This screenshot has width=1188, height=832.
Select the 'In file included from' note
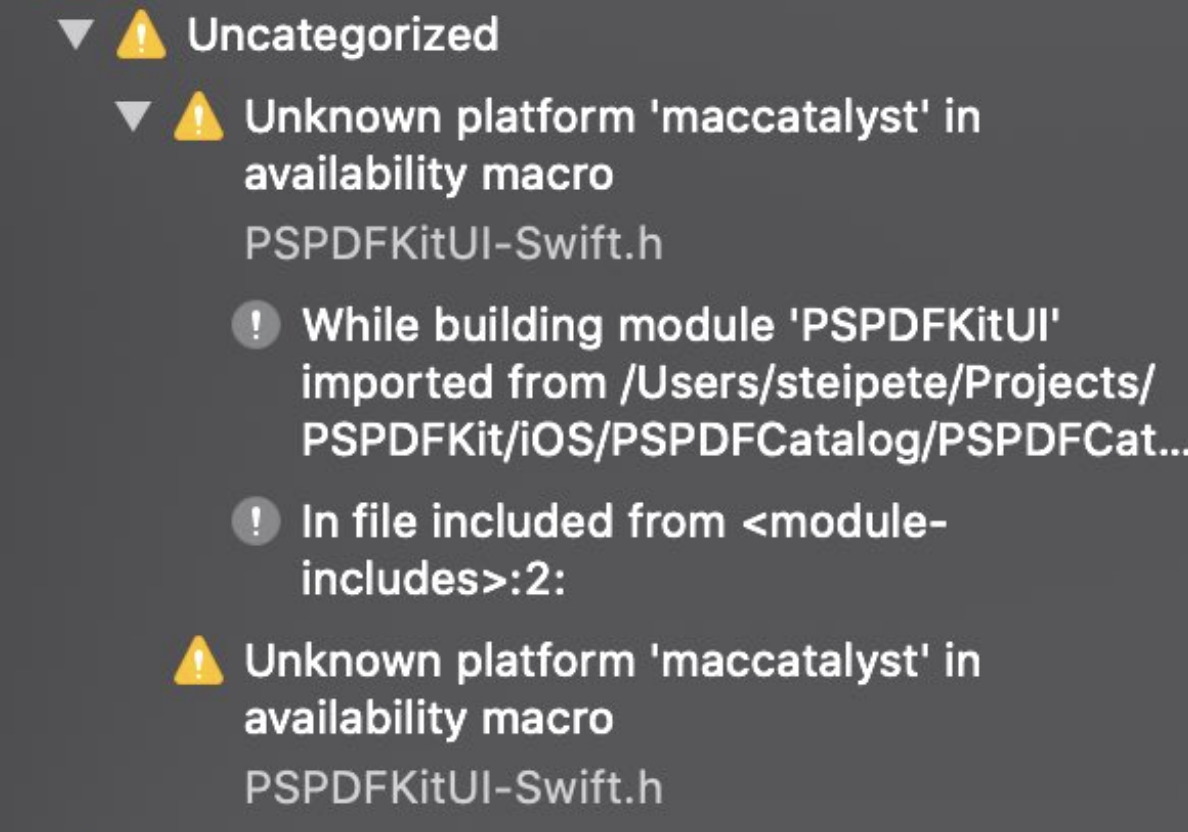[x=622, y=521]
